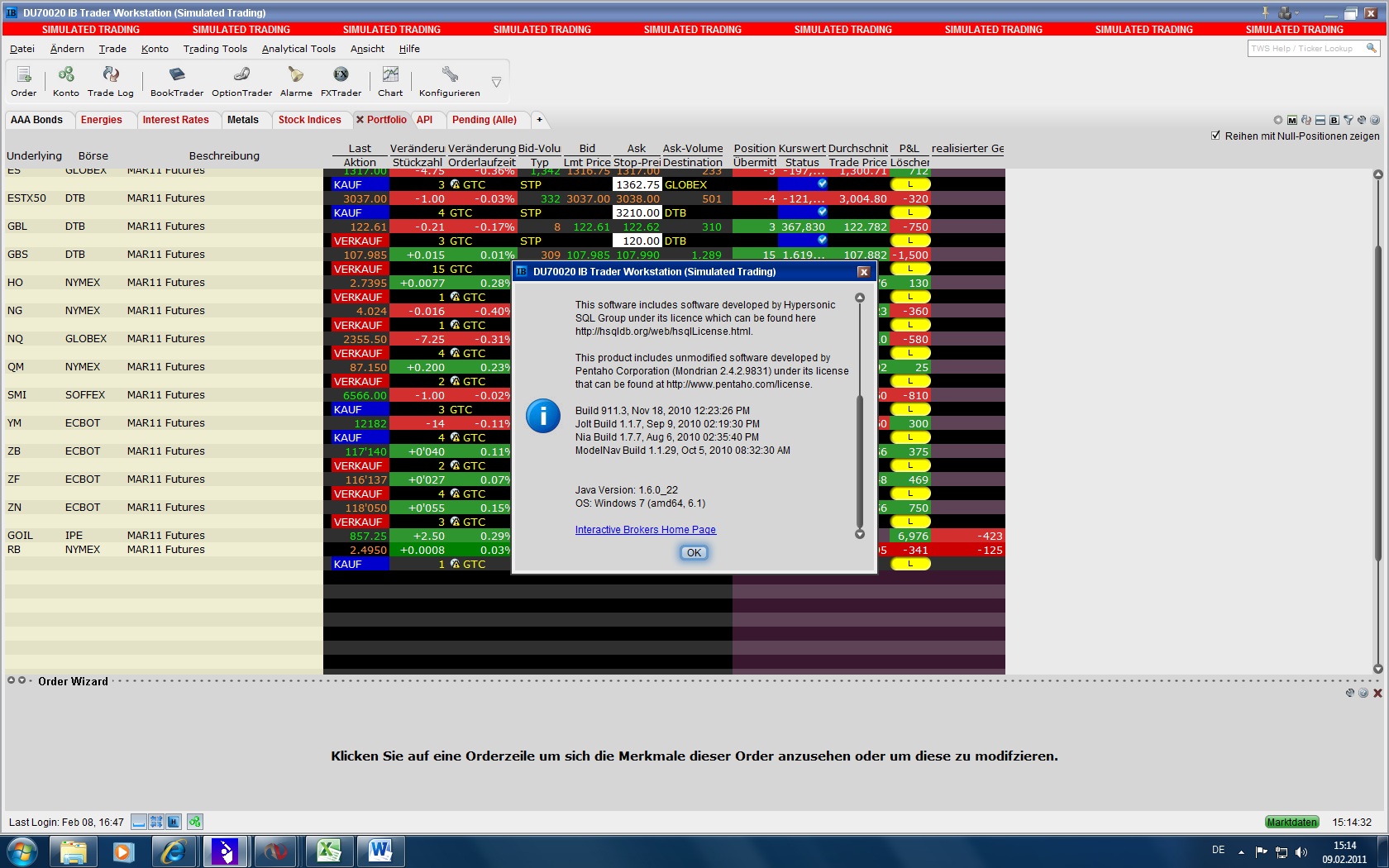Open the Trade Log

tap(111, 81)
